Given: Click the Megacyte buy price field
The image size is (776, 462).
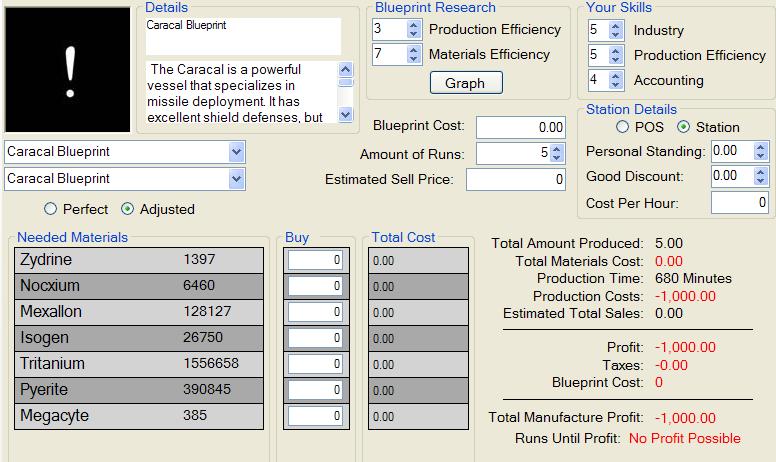Looking at the screenshot, I should tap(315, 416).
